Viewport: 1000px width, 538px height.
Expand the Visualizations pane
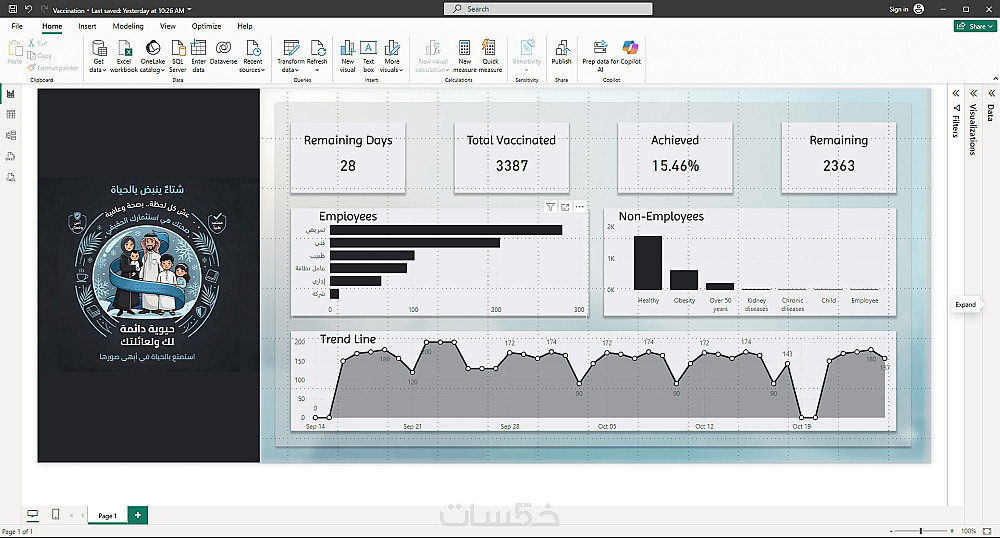pyautogui.click(x=973, y=94)
